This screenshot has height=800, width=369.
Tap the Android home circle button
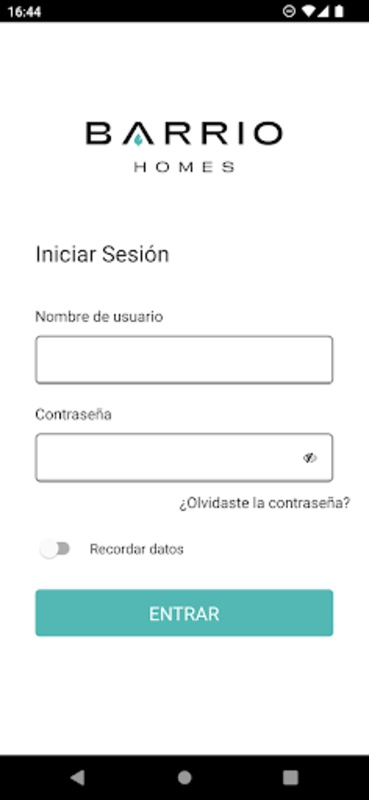184,777
